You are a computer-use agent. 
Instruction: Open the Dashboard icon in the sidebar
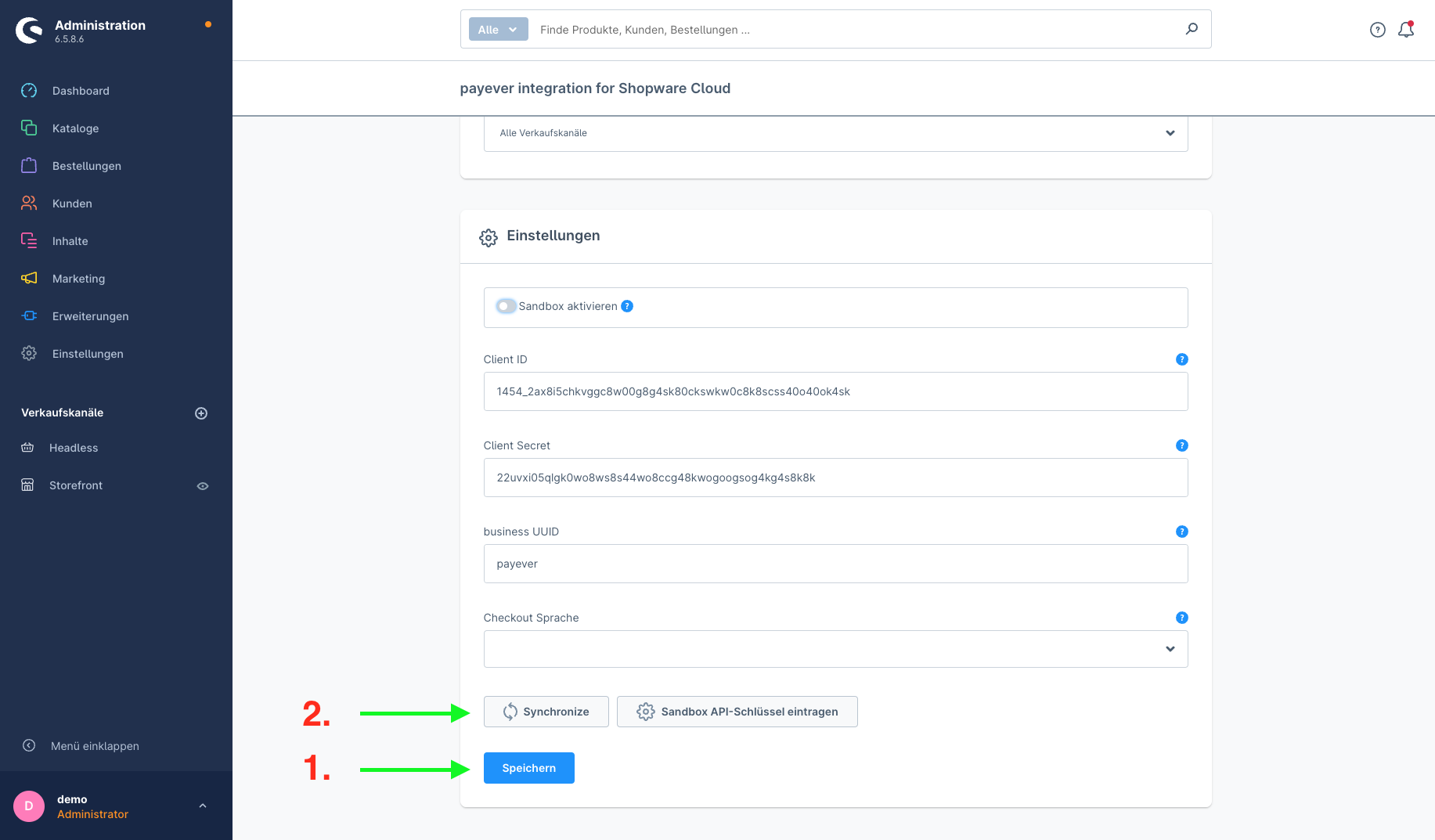(x=29, y=90)
